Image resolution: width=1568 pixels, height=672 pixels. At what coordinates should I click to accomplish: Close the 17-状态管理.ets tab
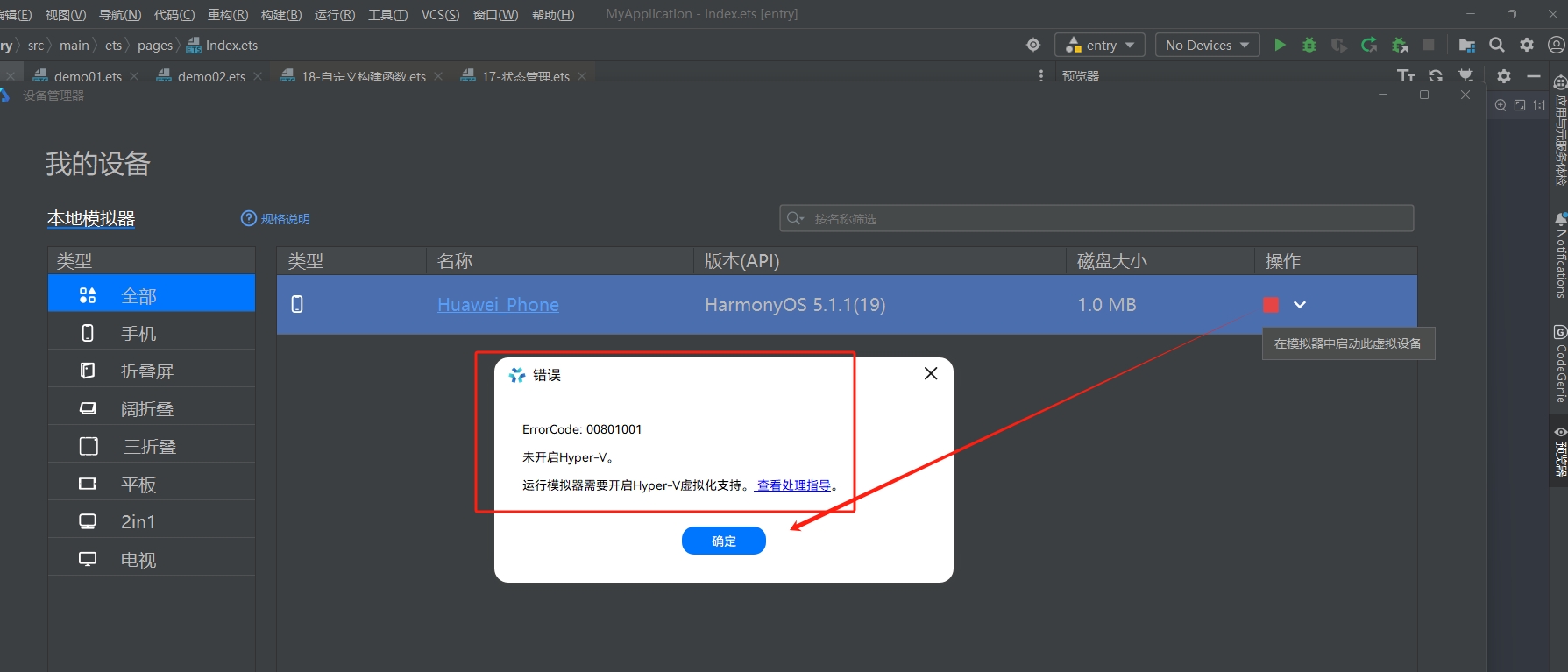coord(581,76)
